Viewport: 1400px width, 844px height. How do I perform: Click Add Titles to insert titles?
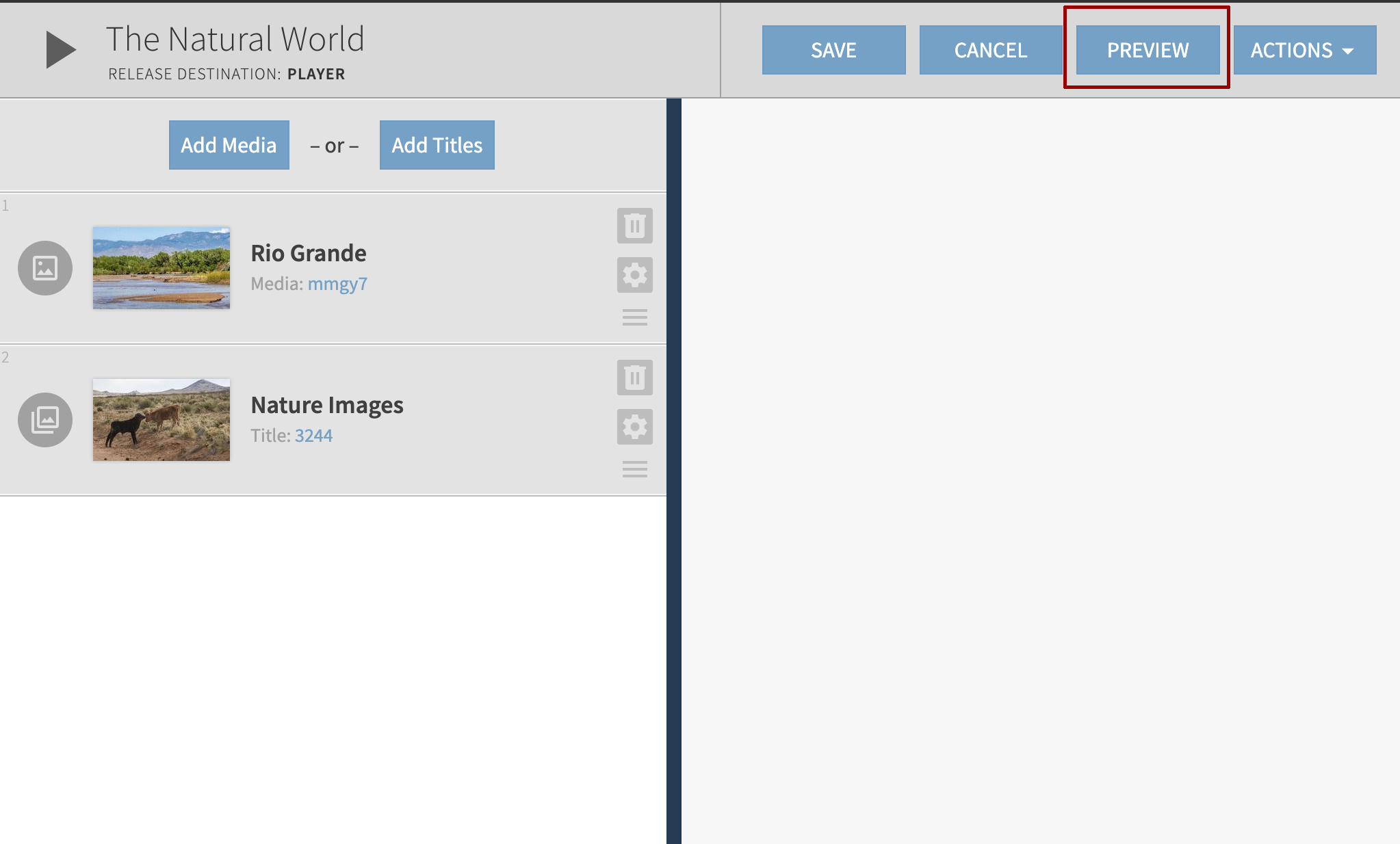click(x=436, y=144)
